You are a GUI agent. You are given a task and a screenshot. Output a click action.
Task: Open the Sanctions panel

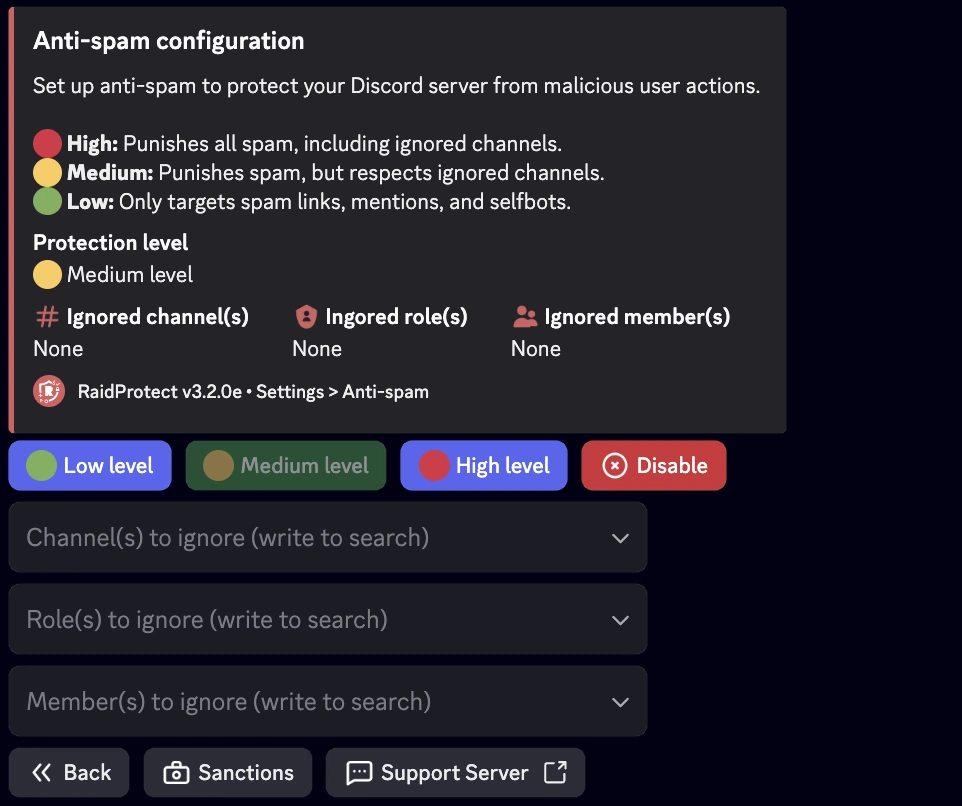click(227, 771)
